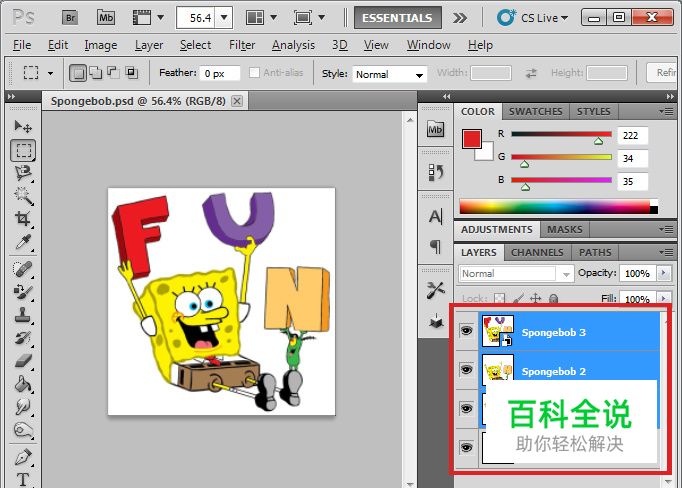
Task: Toggle the Anti-alias checkbox
Action: coord(254,73)
